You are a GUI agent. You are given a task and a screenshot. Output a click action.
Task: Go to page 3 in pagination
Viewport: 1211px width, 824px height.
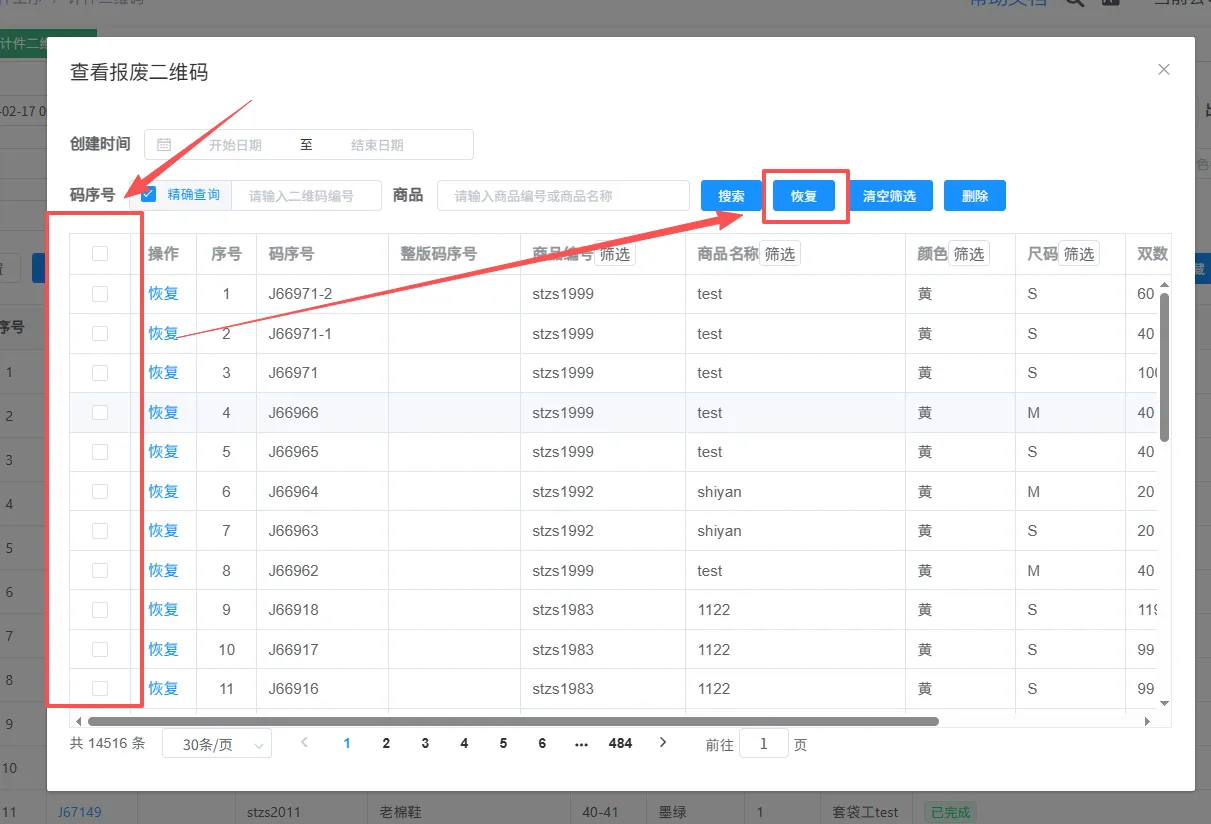425,744
